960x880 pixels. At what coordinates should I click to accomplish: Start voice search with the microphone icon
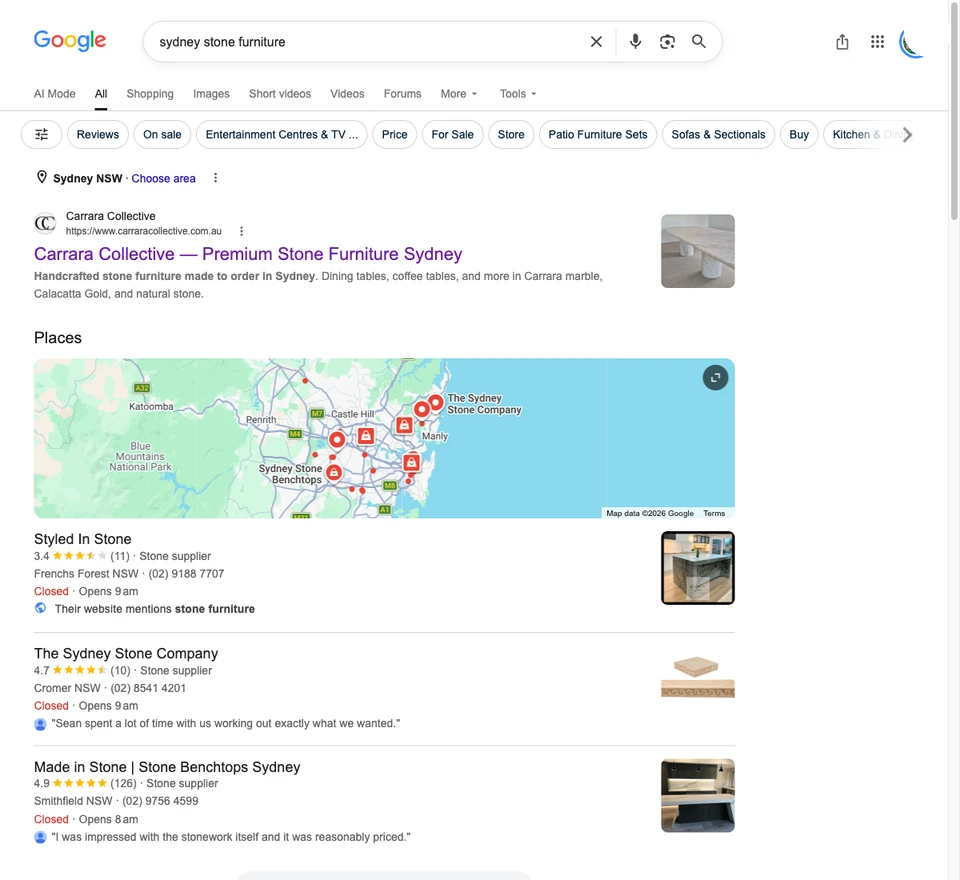(636, 42)
